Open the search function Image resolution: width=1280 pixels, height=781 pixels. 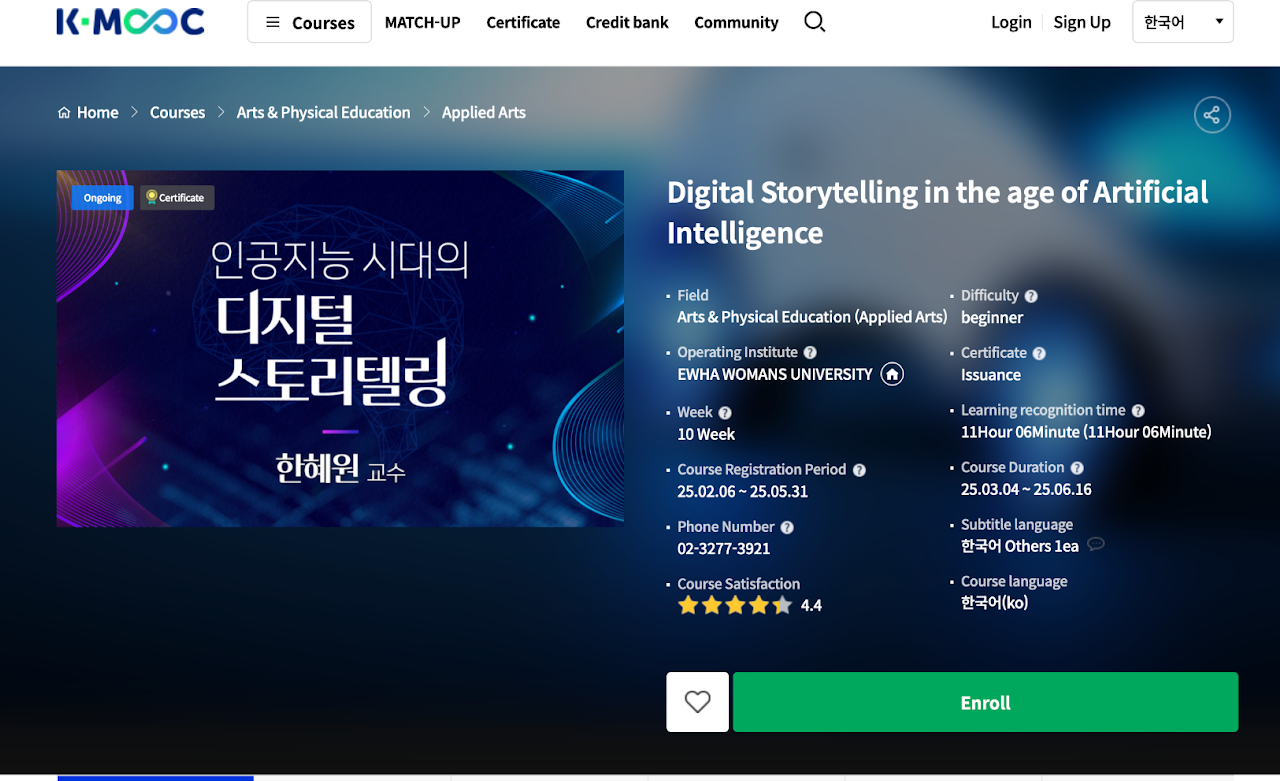click(814, 21)
